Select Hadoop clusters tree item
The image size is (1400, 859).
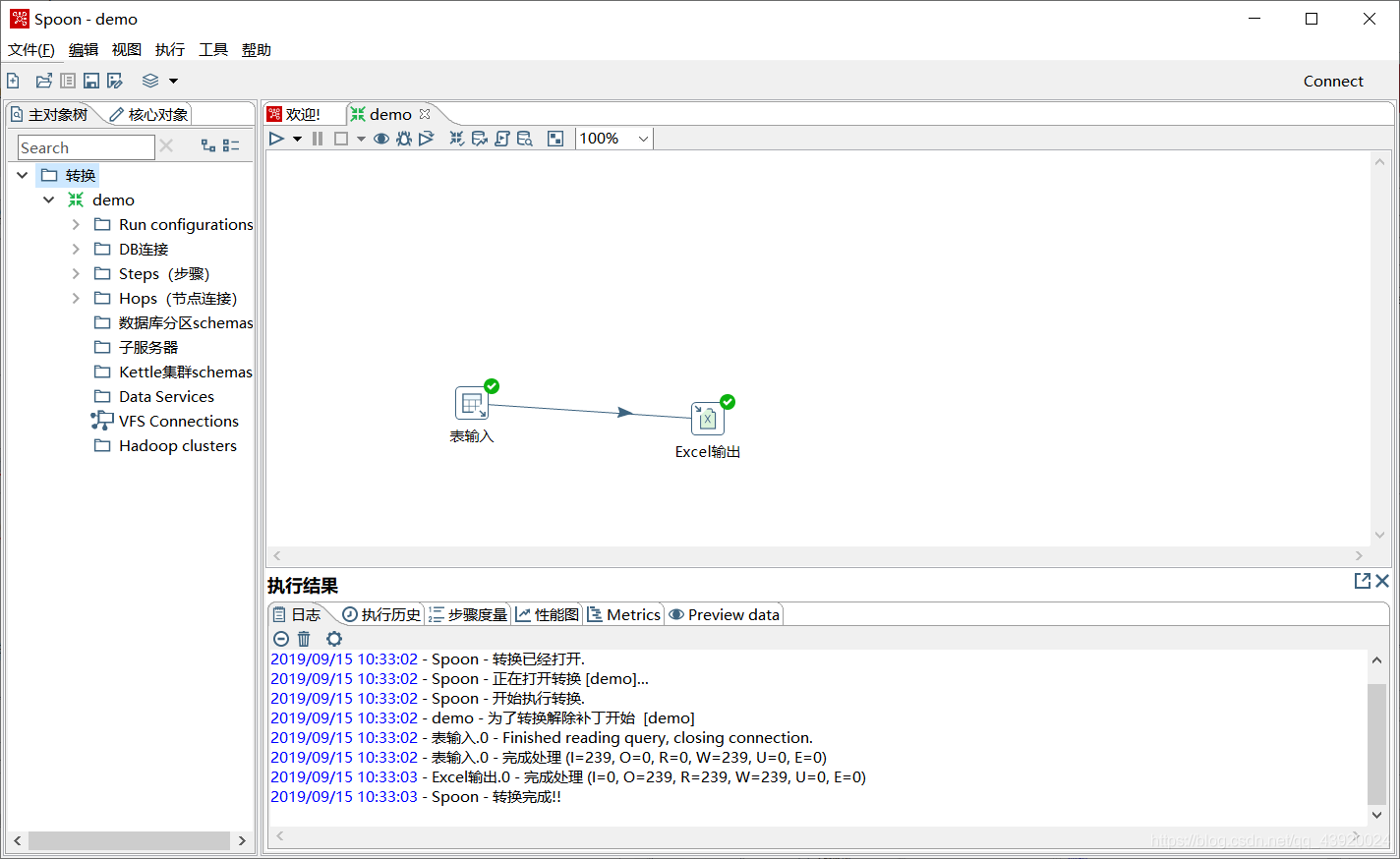177,445
